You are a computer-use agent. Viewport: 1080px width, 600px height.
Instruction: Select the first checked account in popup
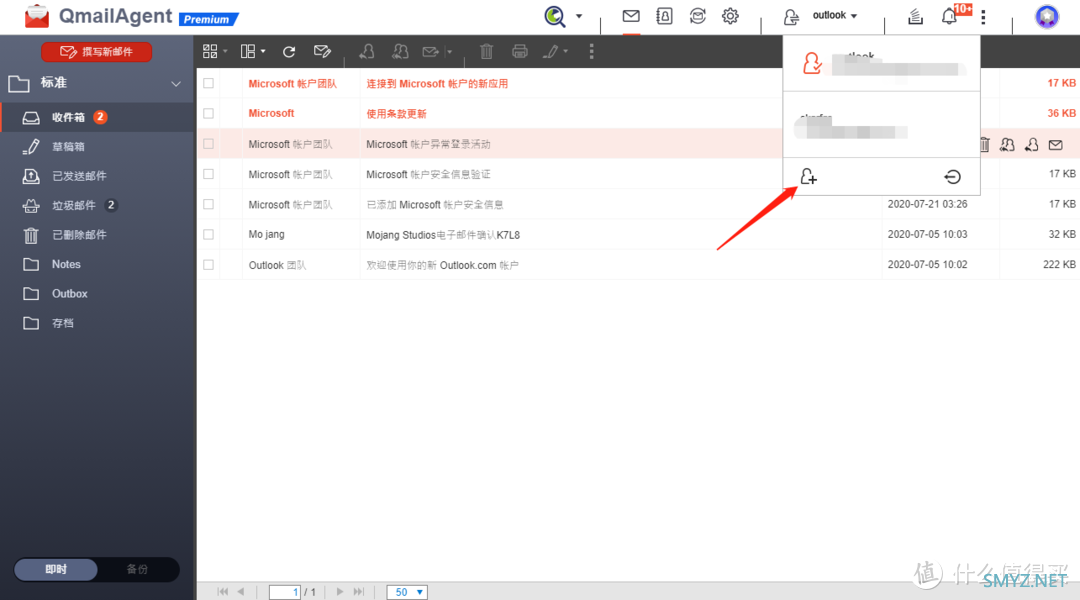coord(882,64)
